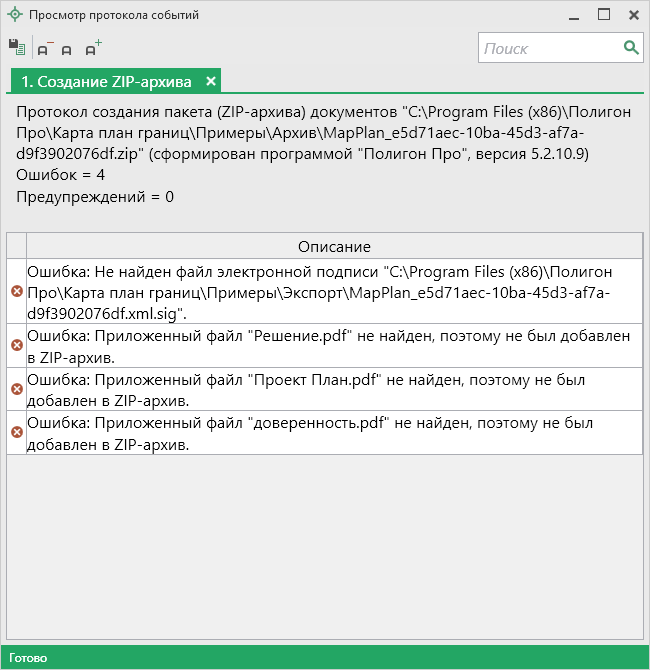The width and height of the screenshot is (650, 670).
Task: Minimize the event protocol window
Action: point(574,15)
